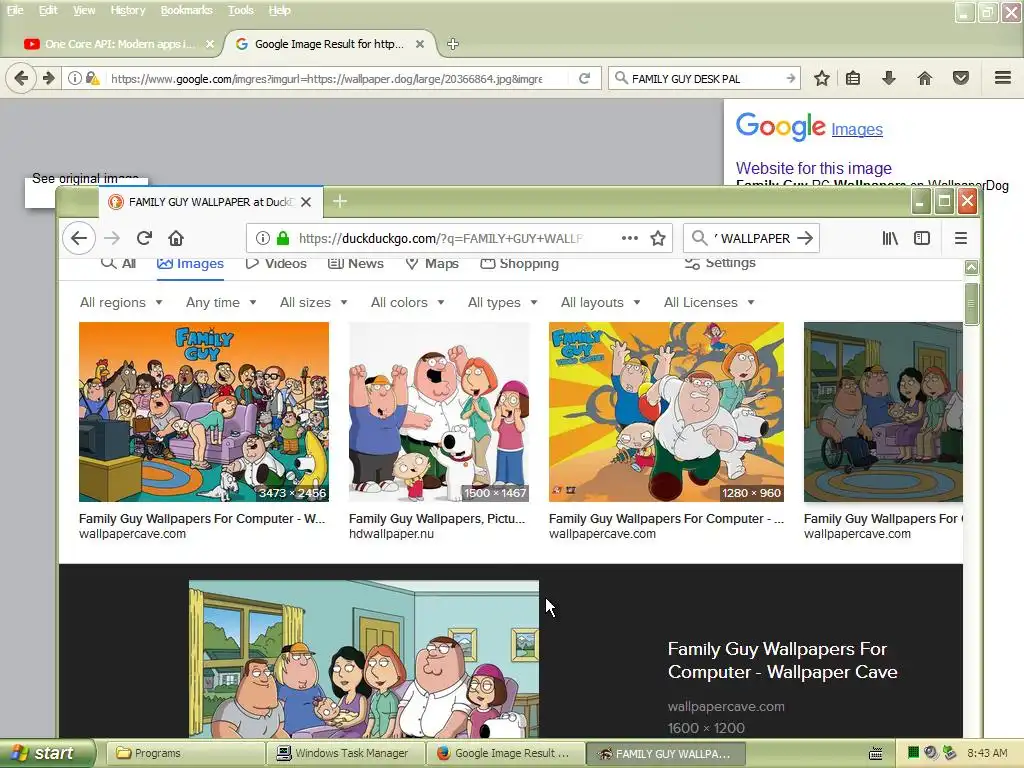Show site info for duckduckgo.com
1024x768 pixels.
click(x=263, y=238)
